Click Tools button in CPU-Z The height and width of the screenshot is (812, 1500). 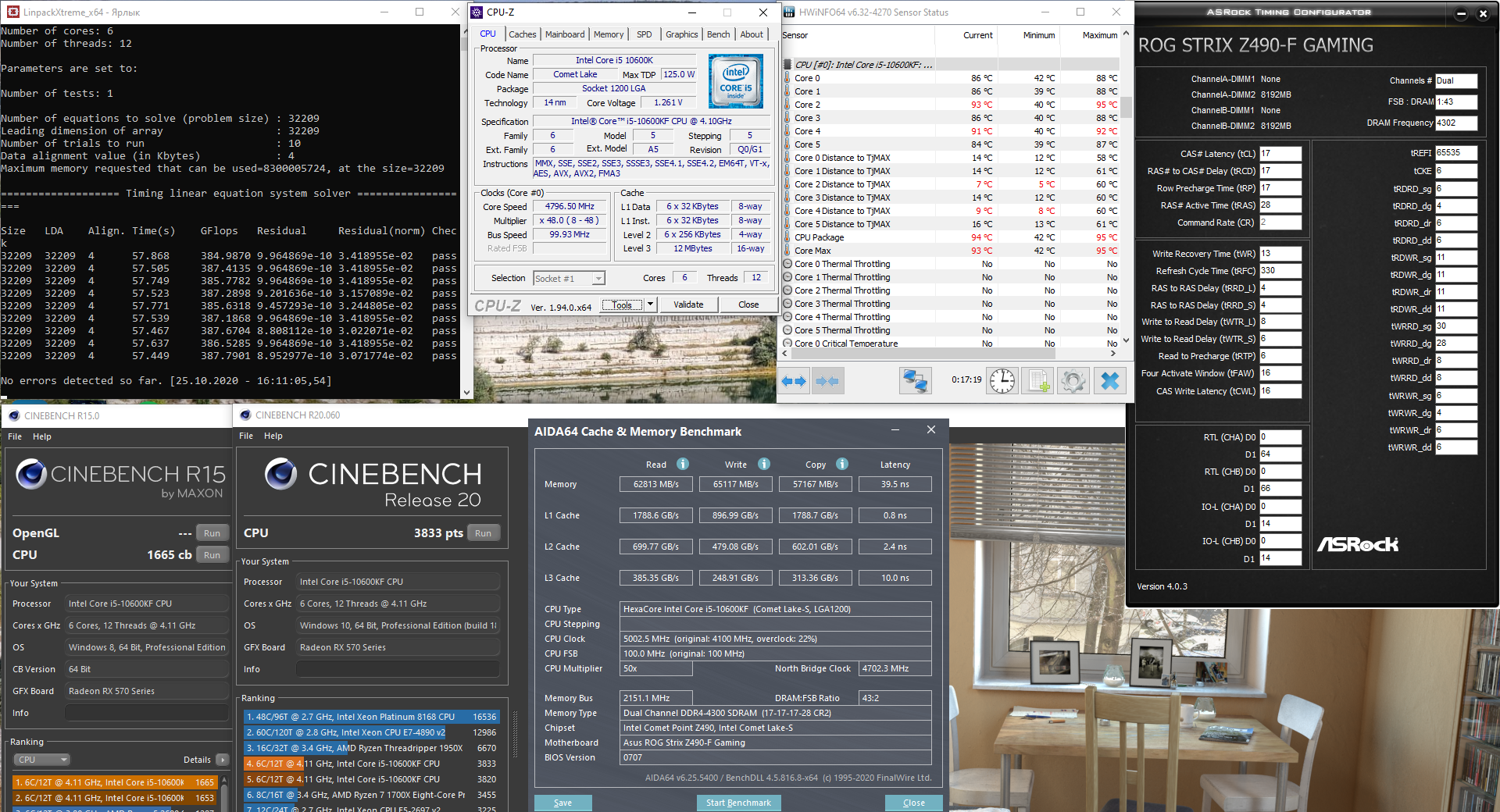(622, 304)
